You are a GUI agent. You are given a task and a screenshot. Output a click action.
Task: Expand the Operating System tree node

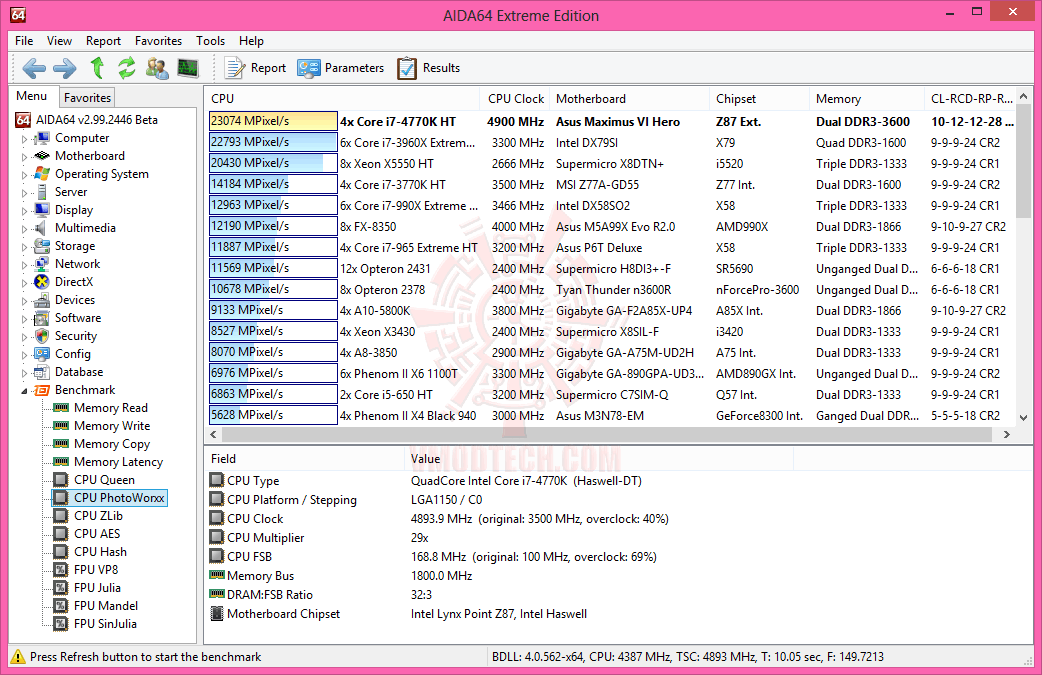tap(25, 175)
